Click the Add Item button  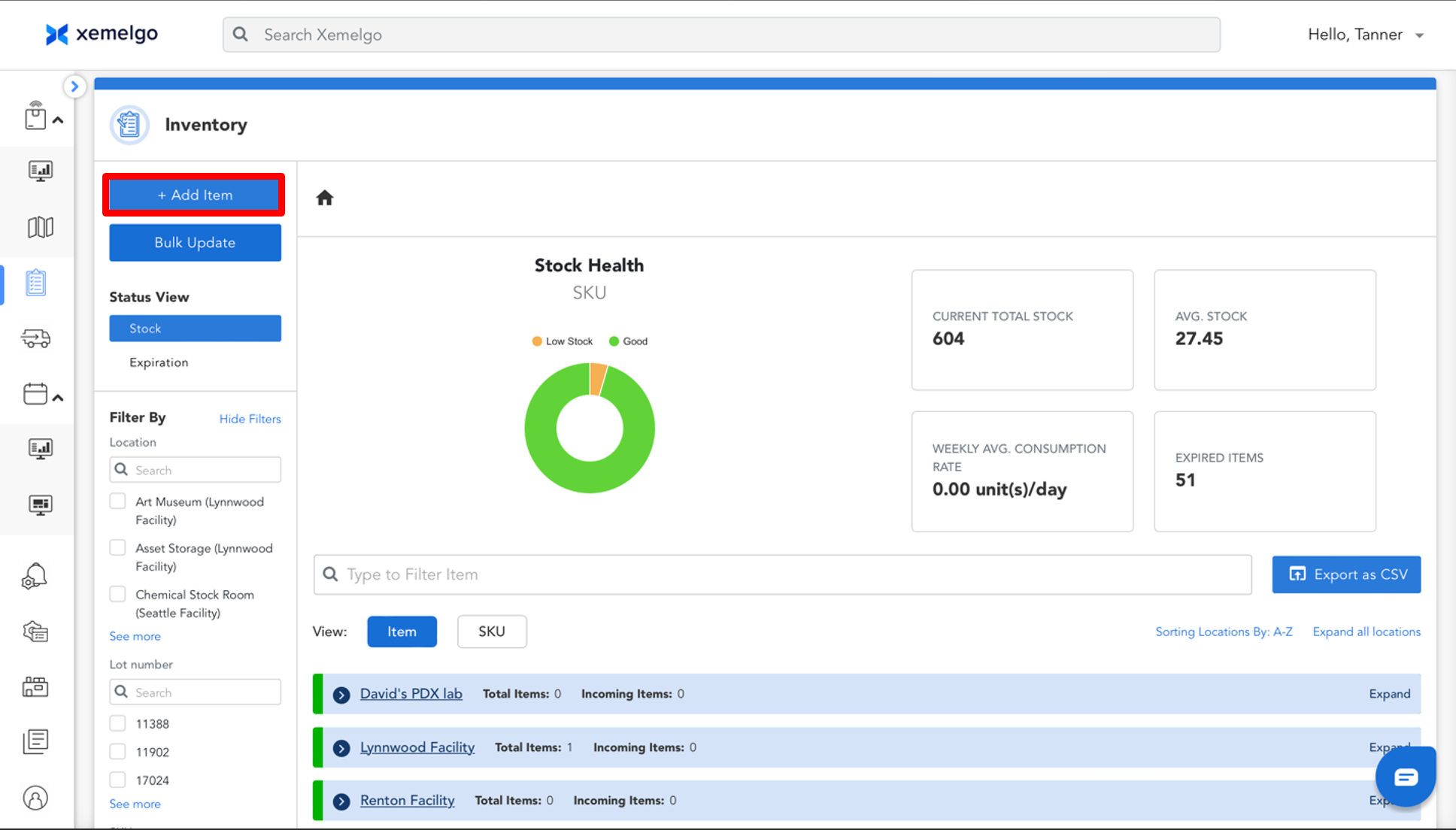tap(195, 195)
